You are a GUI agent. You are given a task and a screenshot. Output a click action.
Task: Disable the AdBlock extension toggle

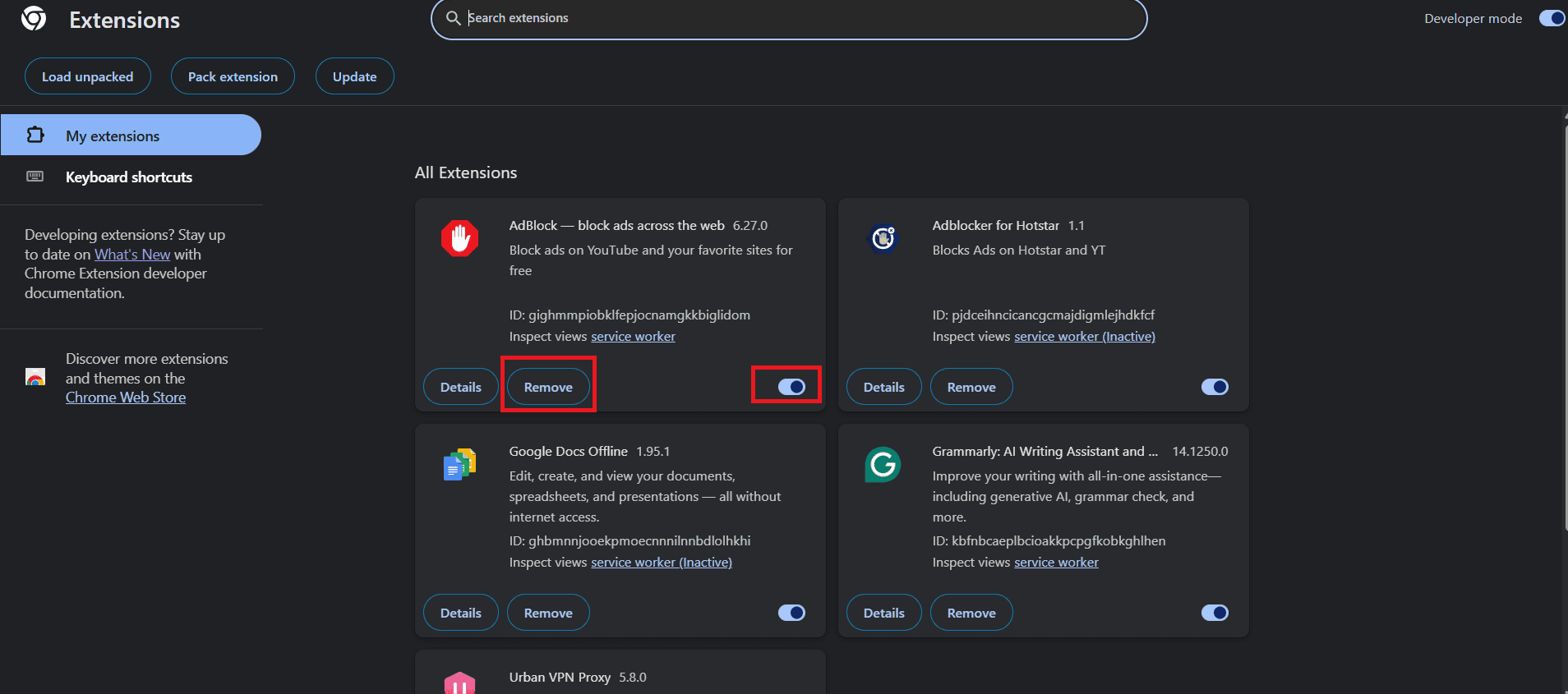(x=791, y=387)
